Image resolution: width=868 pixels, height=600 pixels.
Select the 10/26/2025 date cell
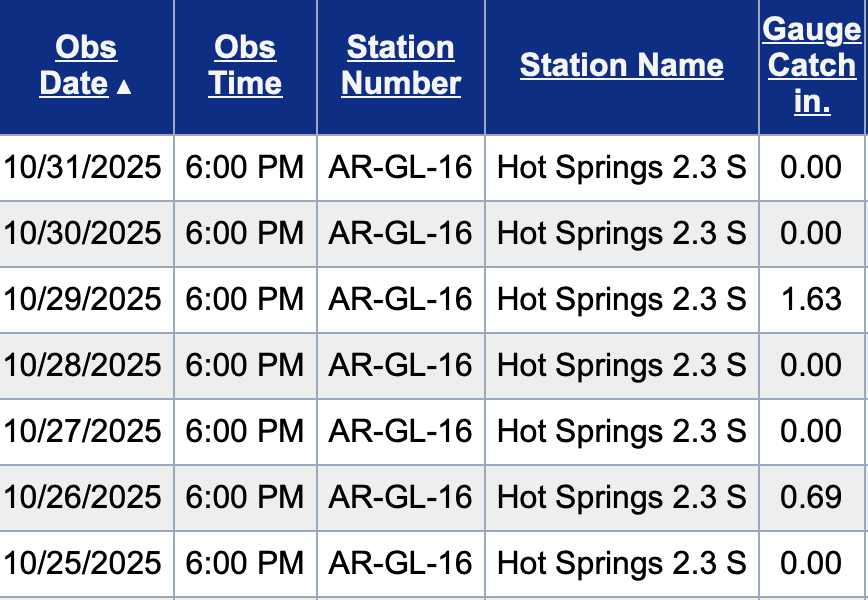(x=82, y=497)
